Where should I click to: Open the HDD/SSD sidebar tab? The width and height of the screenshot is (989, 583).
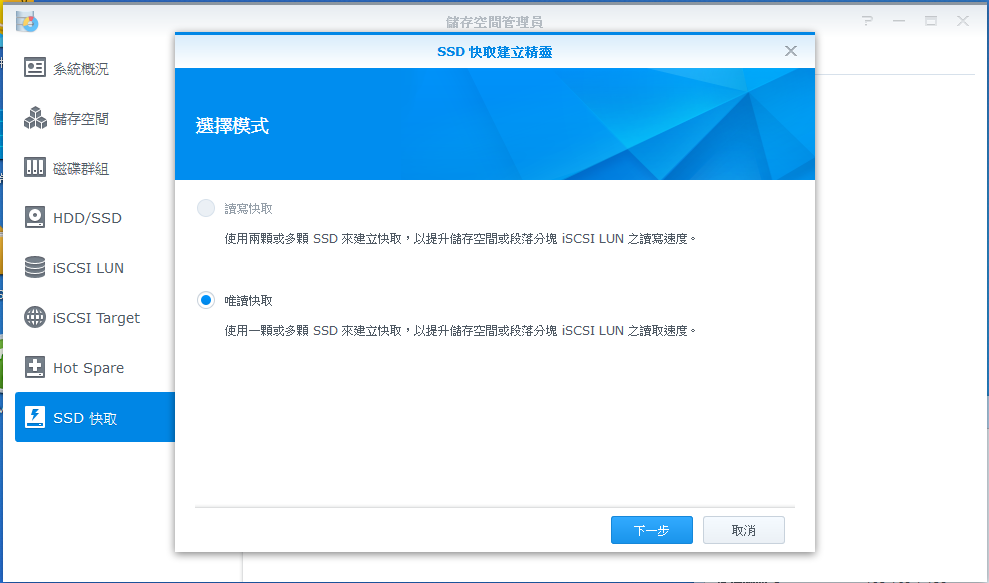[x=95, y=218]
